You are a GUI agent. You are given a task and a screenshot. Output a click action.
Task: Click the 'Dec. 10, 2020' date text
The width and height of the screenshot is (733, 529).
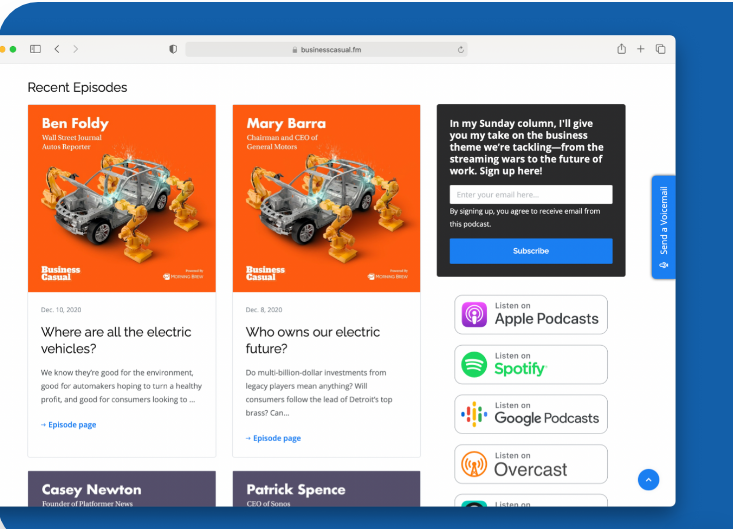click(61, 310)
